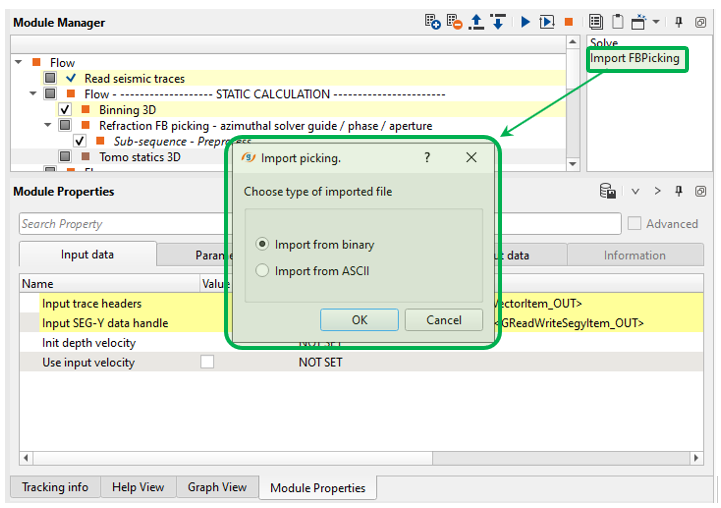Click the Add module icon in toolbar
Viewport: 721px width, 508px height.
tap(432, 22)
